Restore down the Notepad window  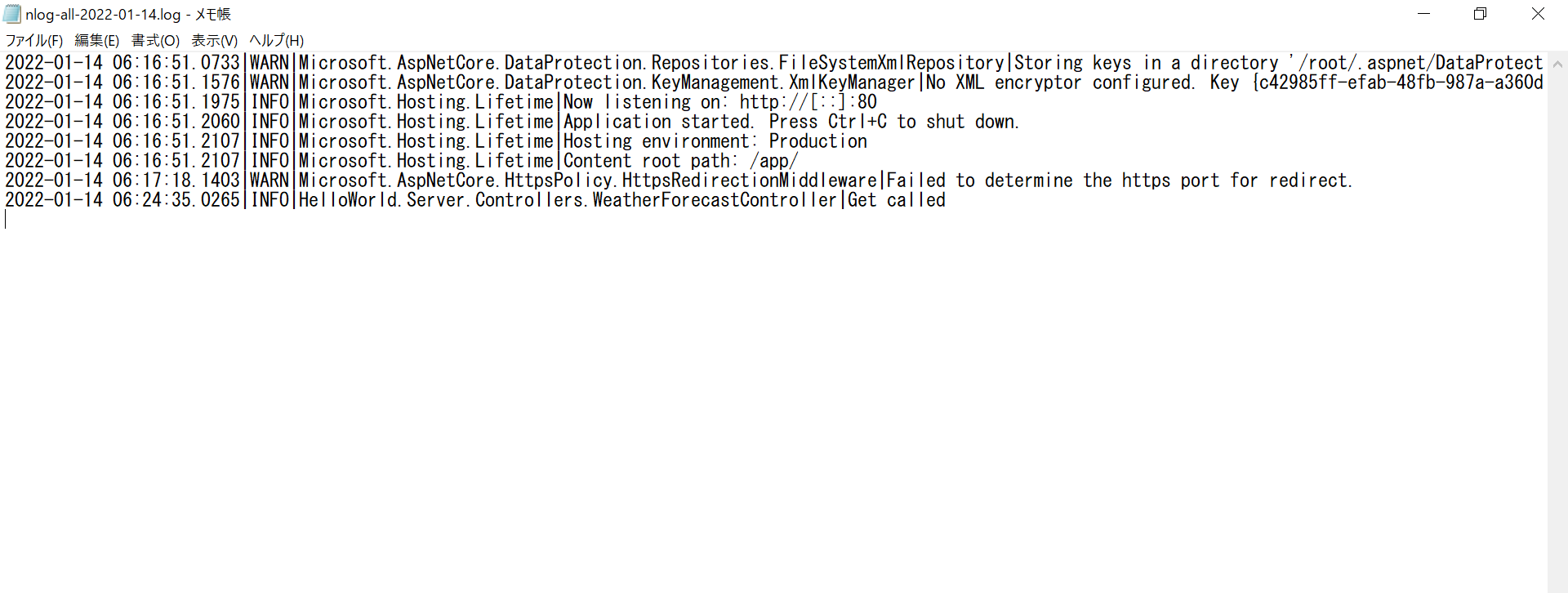(x=1480, y=14)
